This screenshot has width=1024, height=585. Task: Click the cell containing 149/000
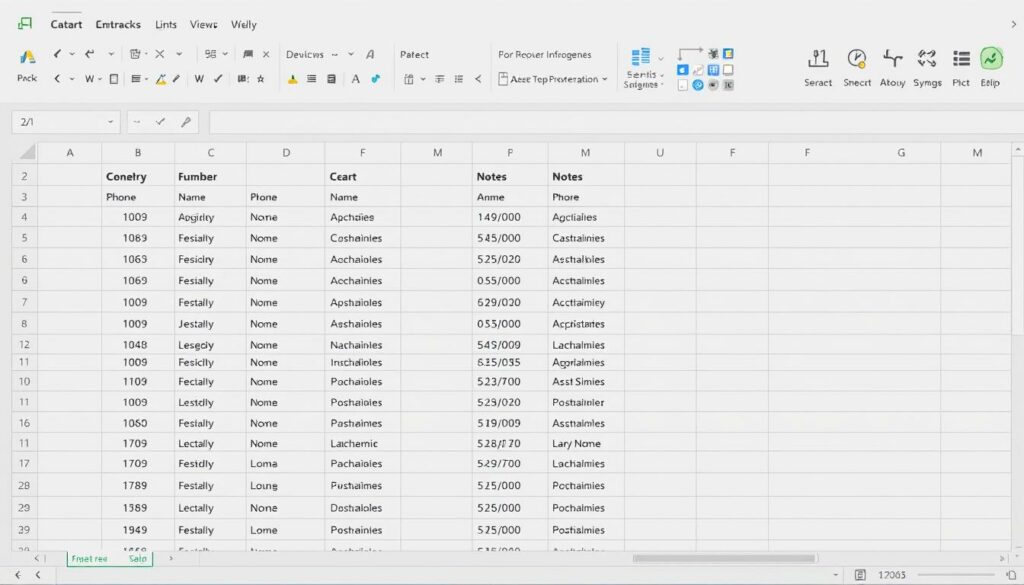click(x=509, y=217)
